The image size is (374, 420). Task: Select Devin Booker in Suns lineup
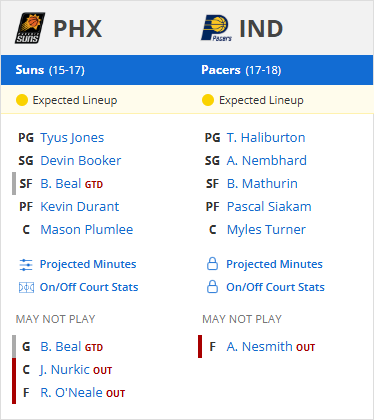[81, 161]
